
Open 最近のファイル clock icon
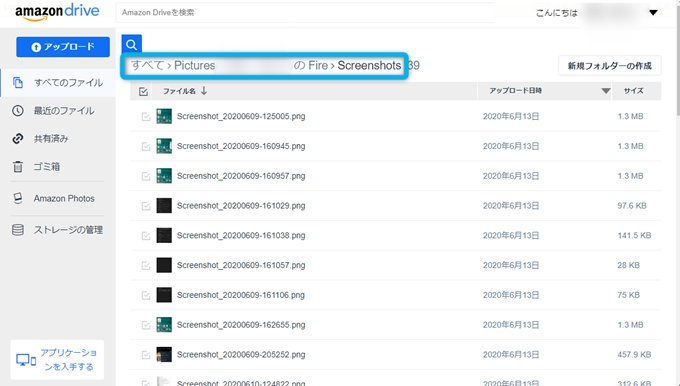[x=18, y=111]
